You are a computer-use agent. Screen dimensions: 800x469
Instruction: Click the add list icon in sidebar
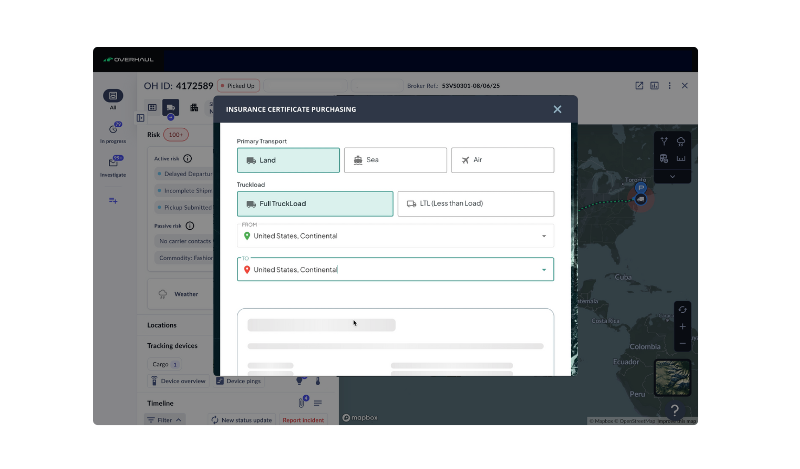click(x=113, y=201)
